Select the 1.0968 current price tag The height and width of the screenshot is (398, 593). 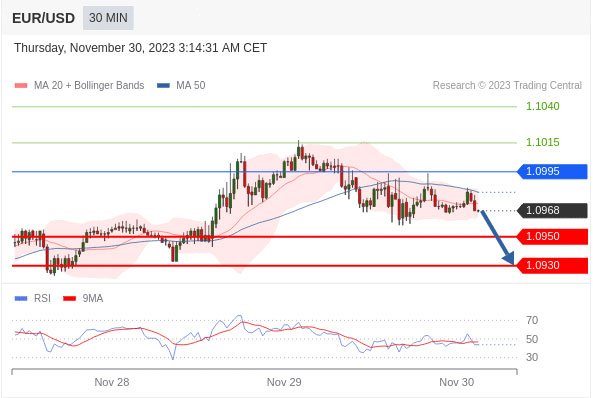553,210
